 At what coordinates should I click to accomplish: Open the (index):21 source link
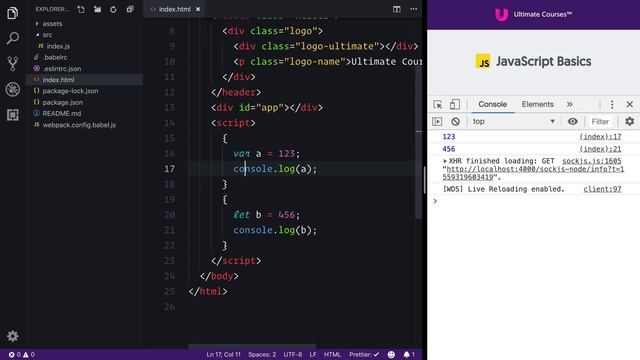600,149
